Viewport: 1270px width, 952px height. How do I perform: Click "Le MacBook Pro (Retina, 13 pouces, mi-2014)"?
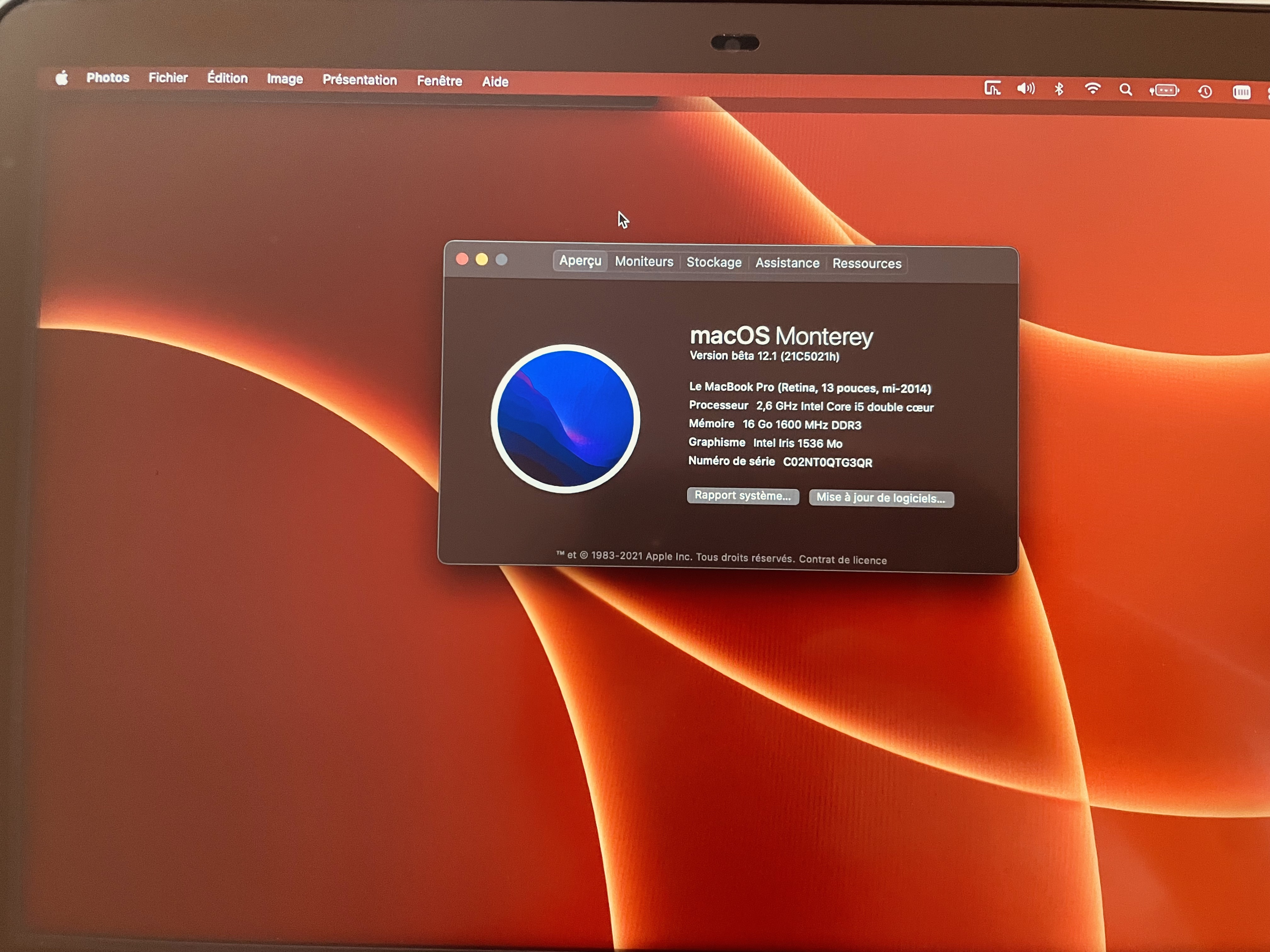coord(810,388)
